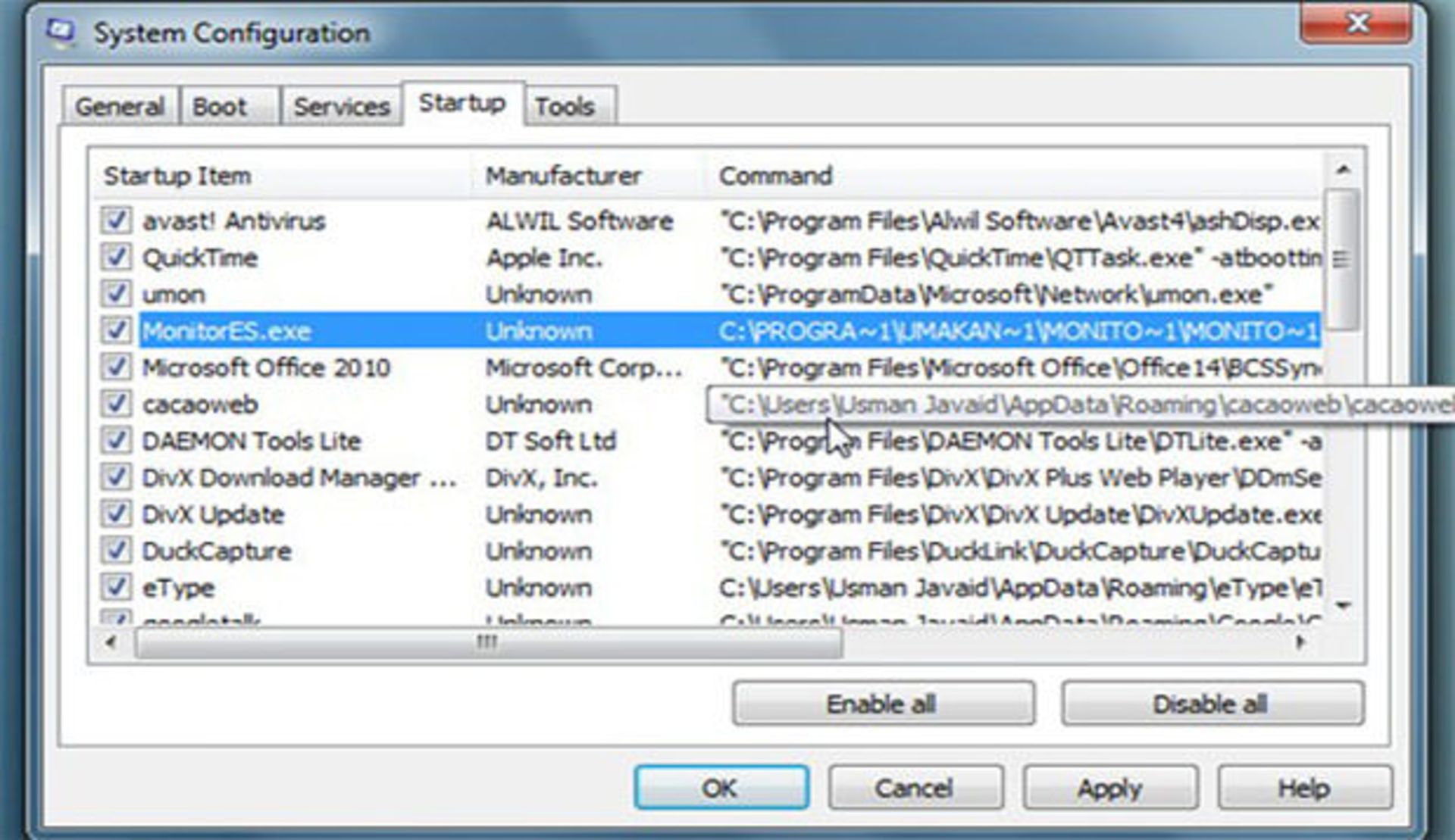Toggle off the DivX Update checkbox

pos(115,514)
